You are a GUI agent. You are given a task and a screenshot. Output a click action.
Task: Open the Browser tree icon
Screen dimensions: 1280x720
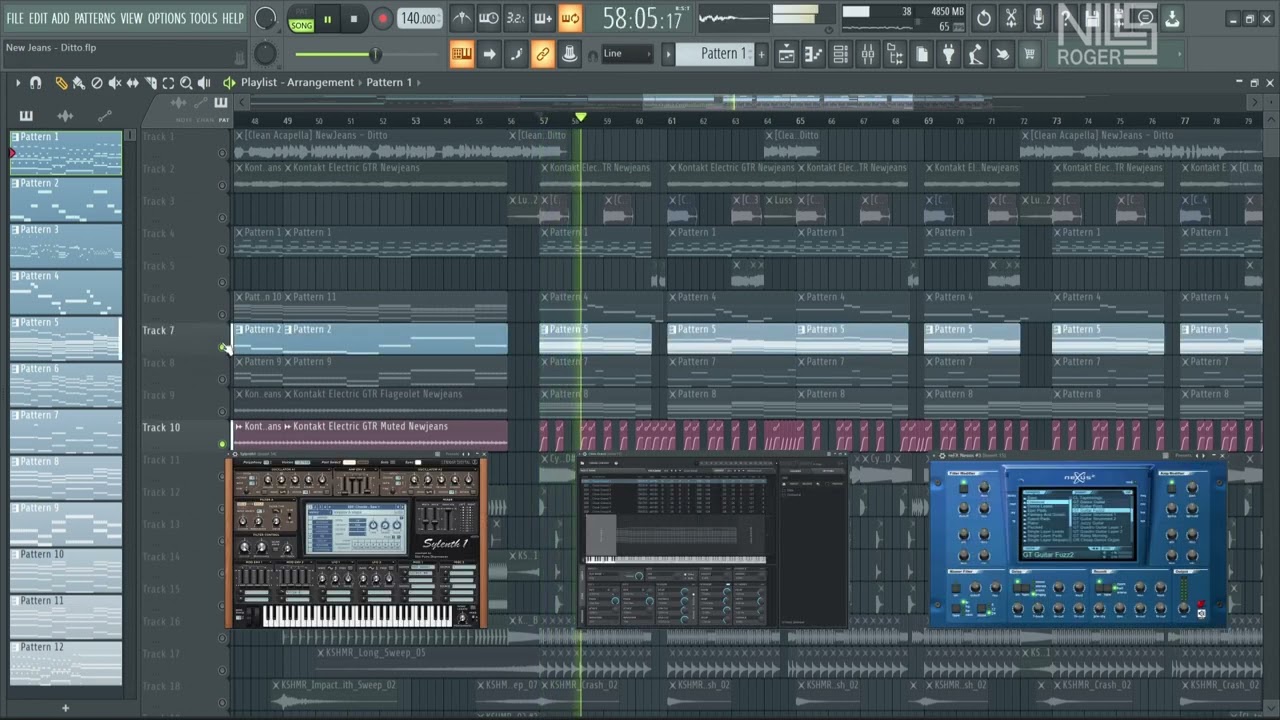(x=895, y=54)
